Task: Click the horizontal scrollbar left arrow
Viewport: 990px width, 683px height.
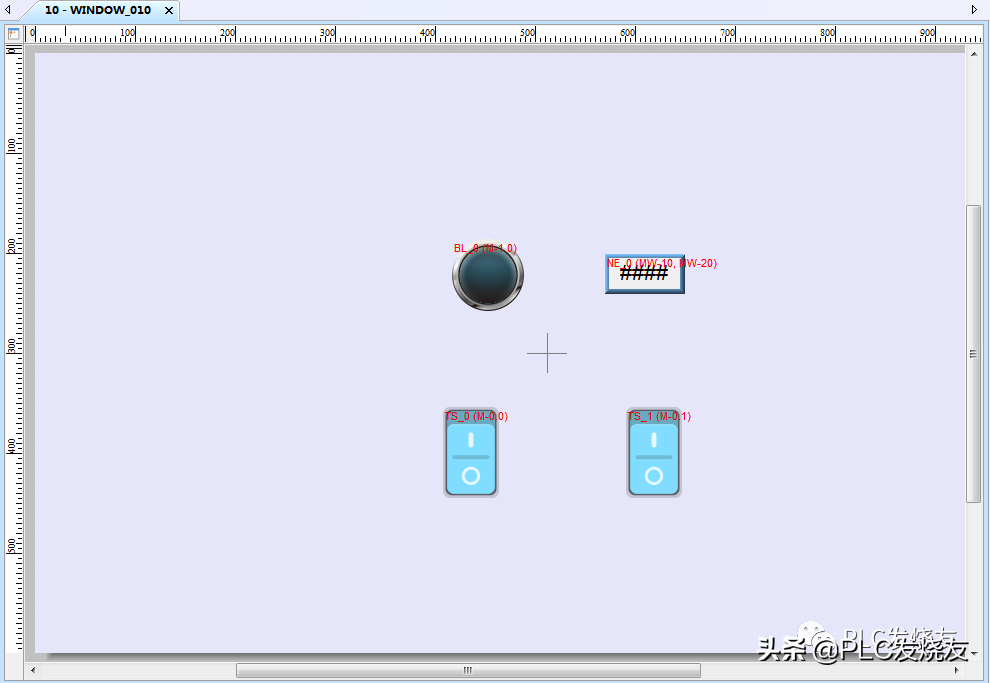Action: tap(34, 670)
